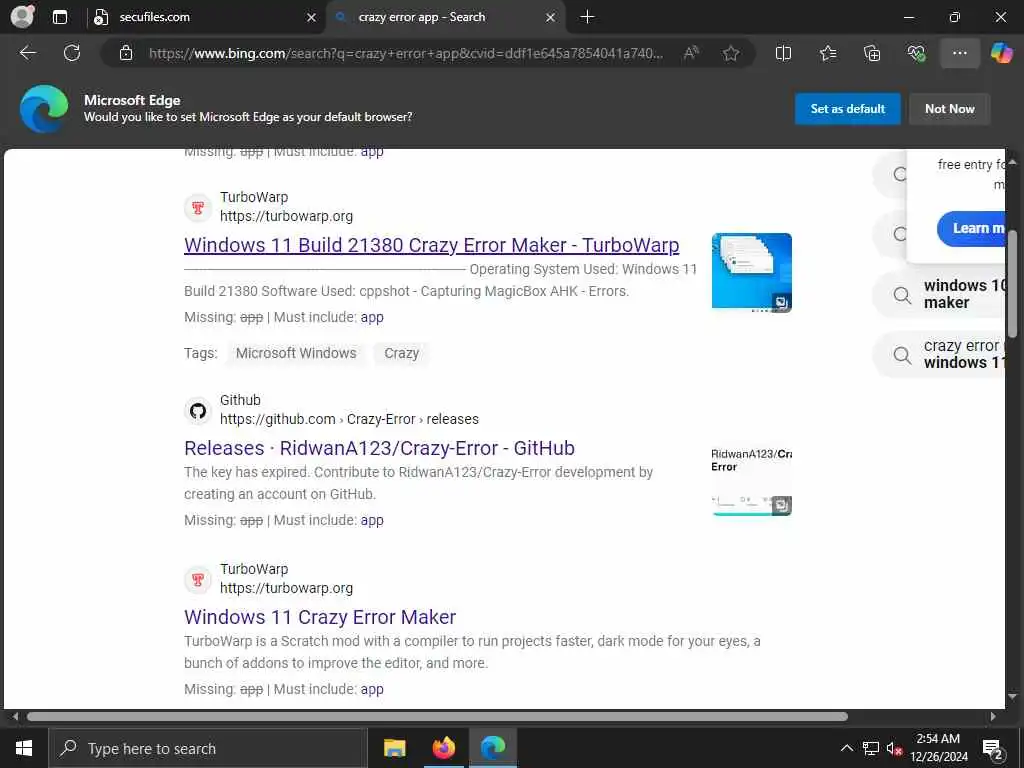Click the taskbar search box
1024x768 pixels.
tap(208, 748)
